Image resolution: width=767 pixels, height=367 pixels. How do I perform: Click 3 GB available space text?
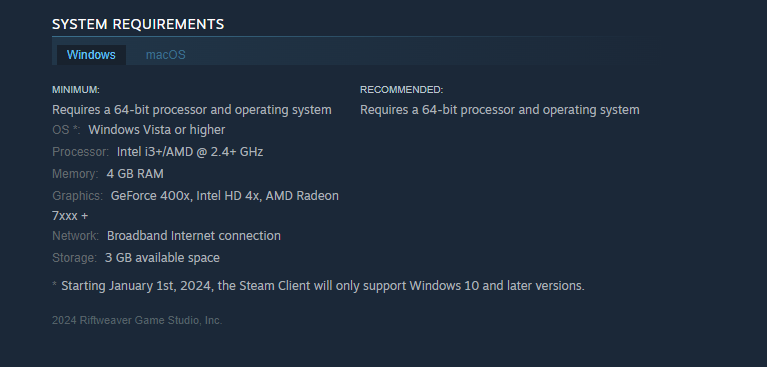[162, 258]
